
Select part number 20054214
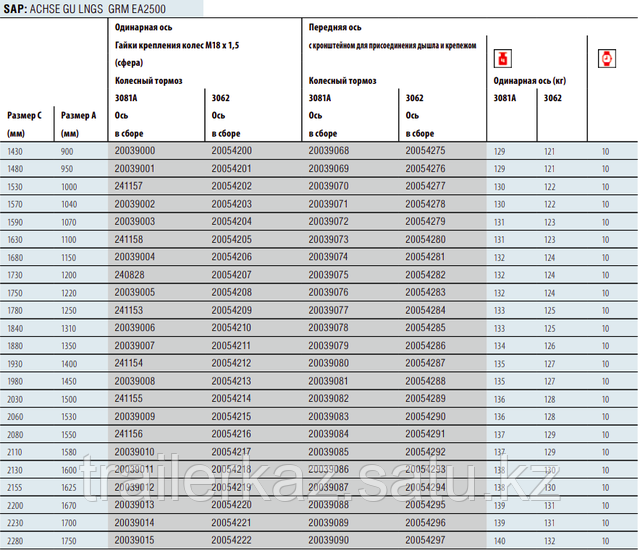click(231, 399)
